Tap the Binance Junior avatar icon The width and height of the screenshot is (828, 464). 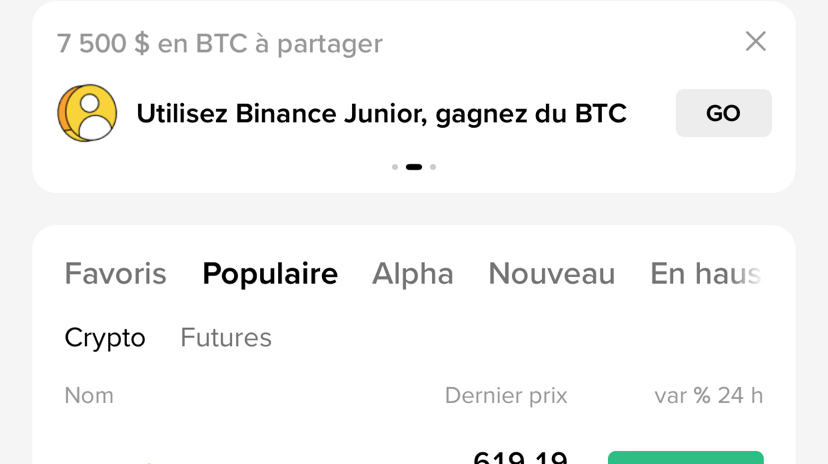(x=87, y=113)
